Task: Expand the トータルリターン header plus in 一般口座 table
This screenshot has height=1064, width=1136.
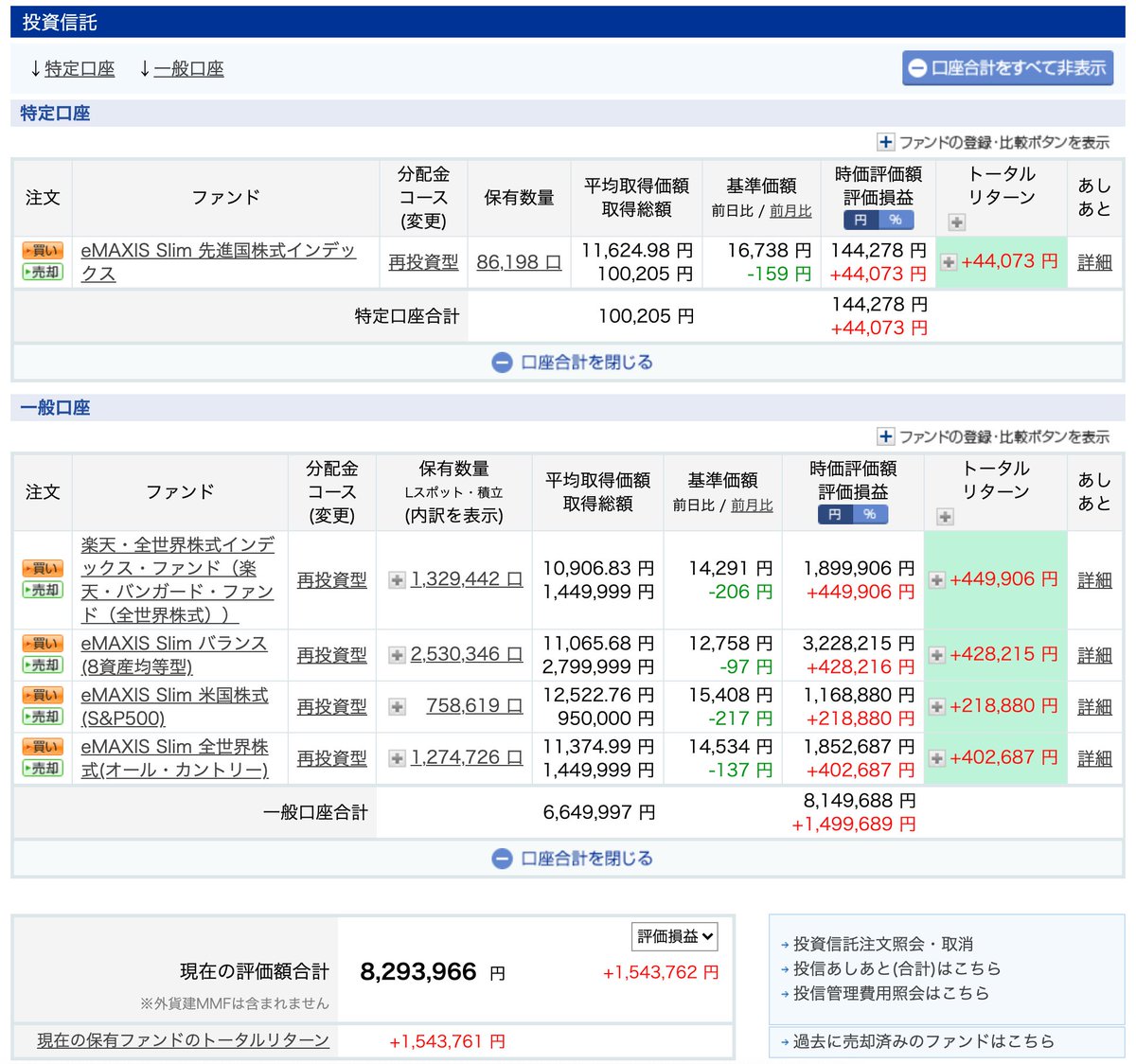Action: tap(944, 517)
